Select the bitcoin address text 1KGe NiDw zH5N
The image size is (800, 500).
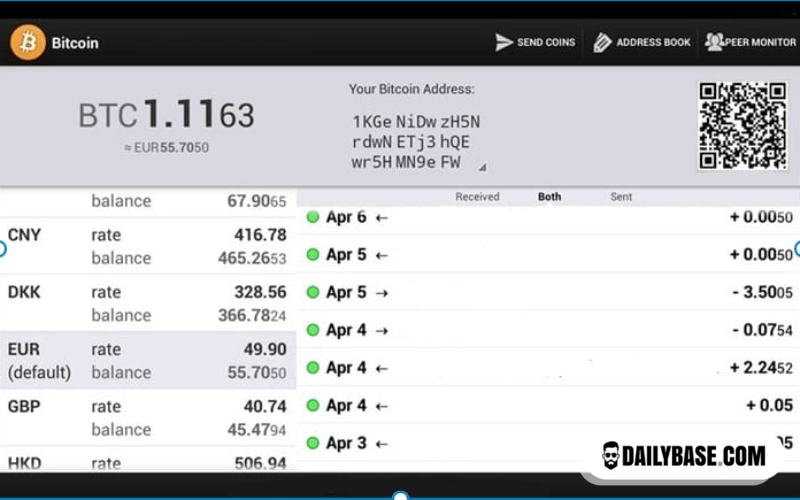click(416, 122)
